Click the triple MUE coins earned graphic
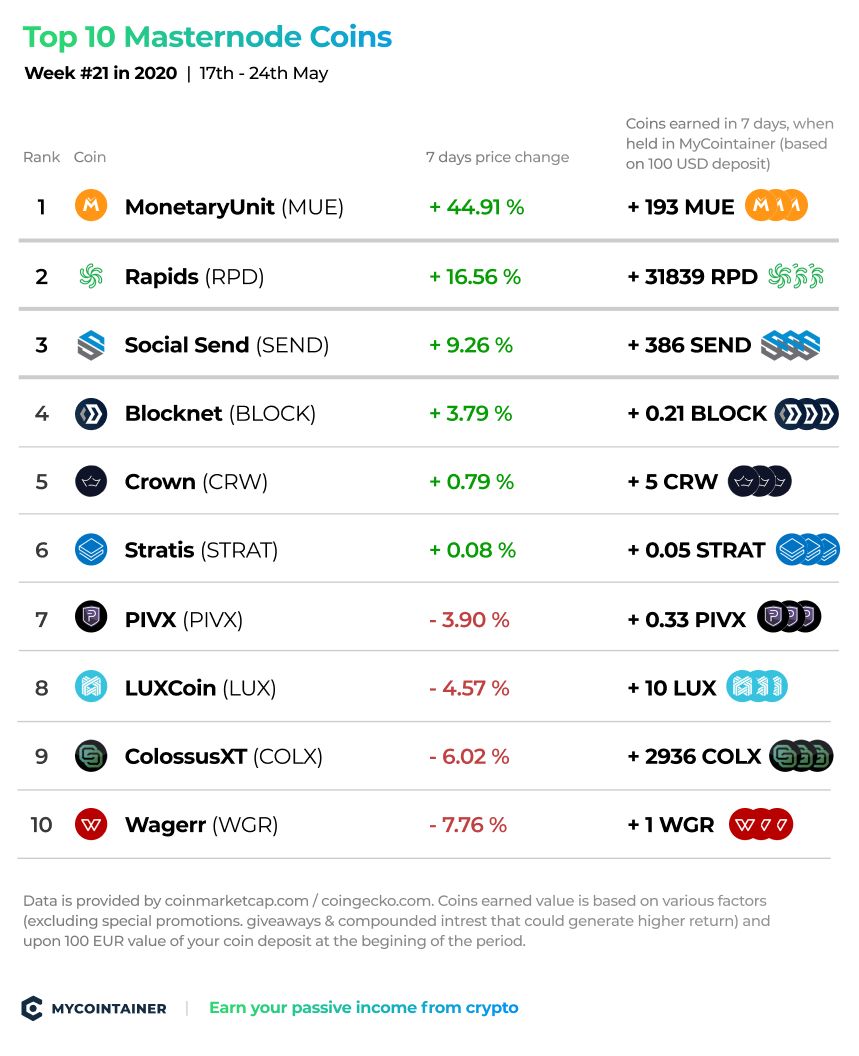859x1056 pixels. [x=776, y=205]
